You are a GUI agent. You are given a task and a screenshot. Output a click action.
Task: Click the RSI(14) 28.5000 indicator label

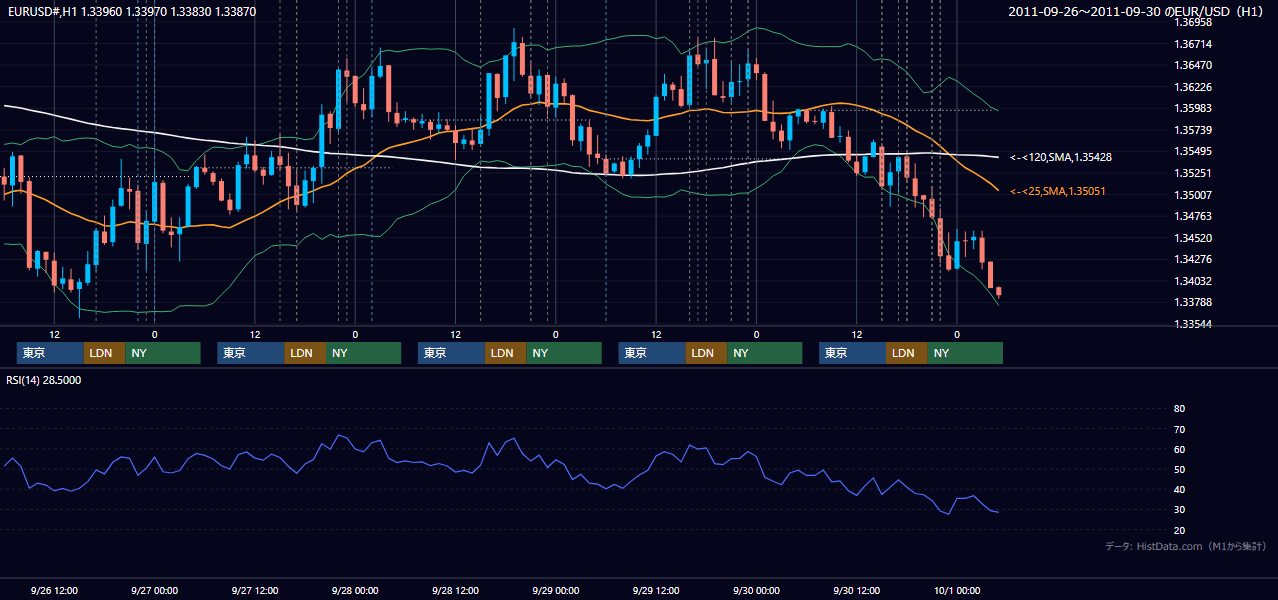coord(44,380)
